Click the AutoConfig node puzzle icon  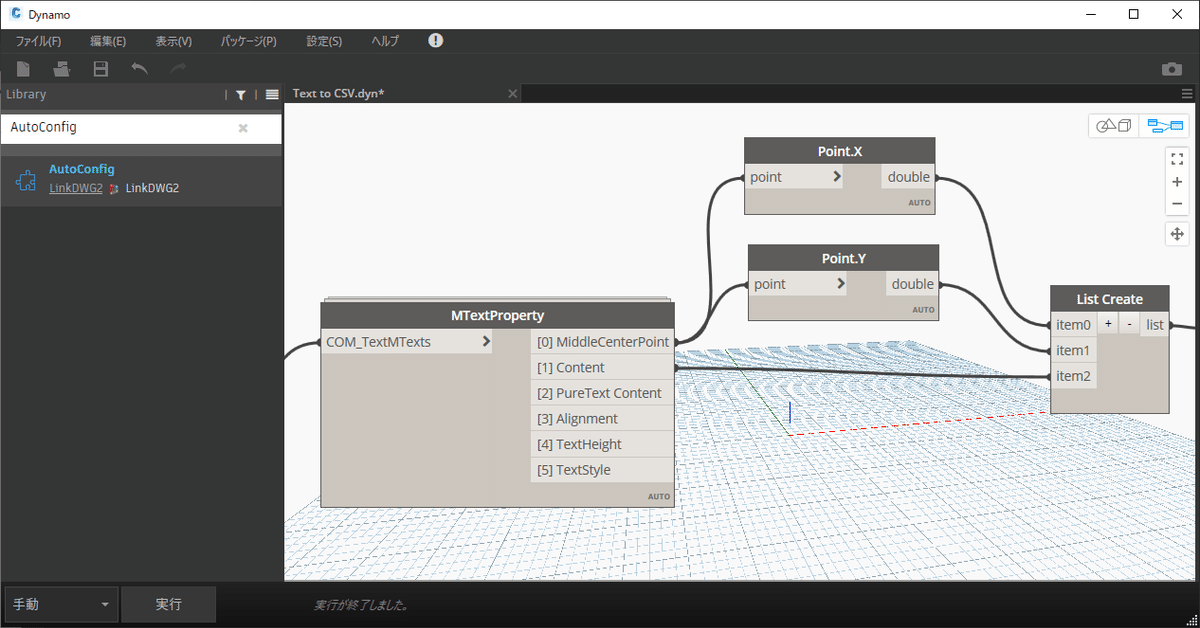point(27,180)
